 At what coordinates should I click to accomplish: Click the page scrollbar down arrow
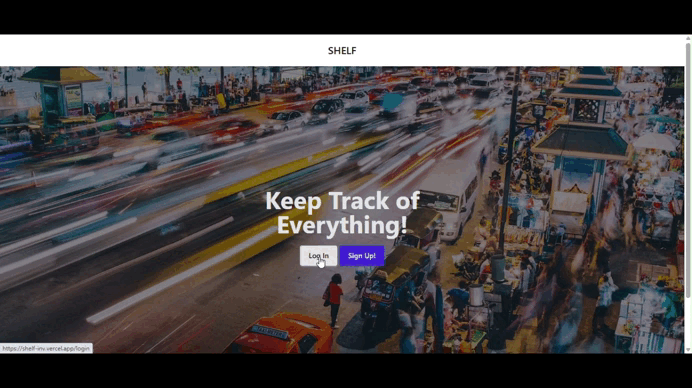[688, 350]
